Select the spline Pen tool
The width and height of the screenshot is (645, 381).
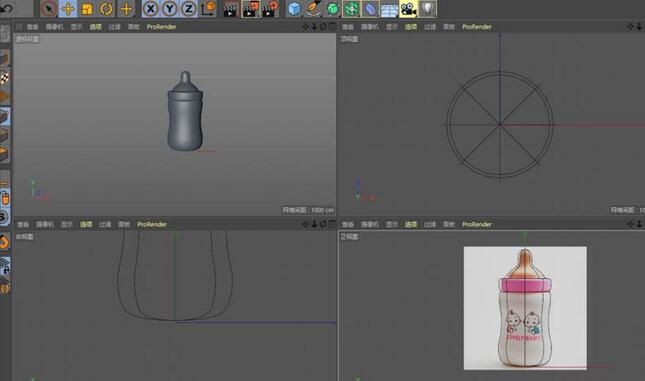[x=313, y=9]
